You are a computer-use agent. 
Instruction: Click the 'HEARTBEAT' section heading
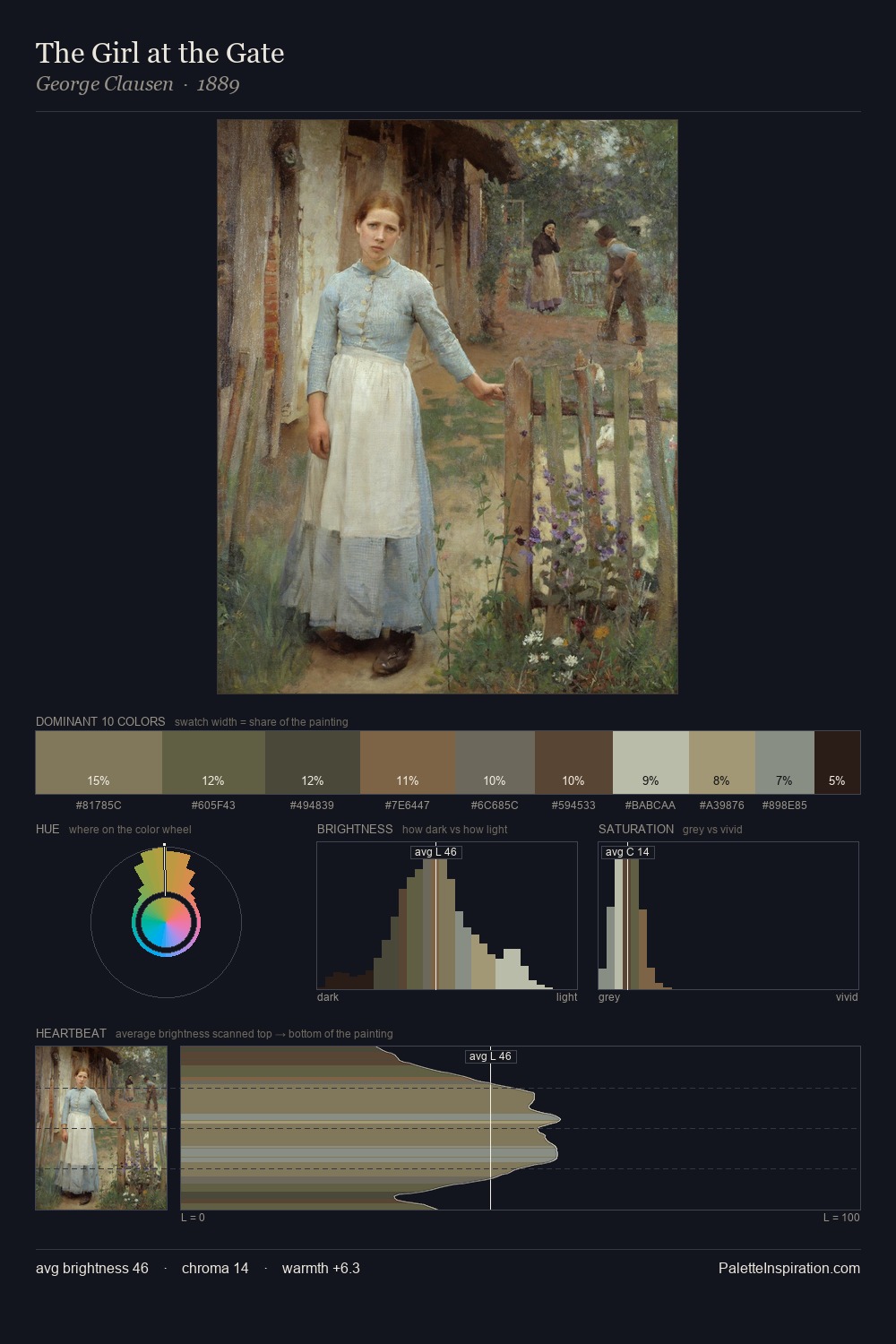coord(71,1033)
